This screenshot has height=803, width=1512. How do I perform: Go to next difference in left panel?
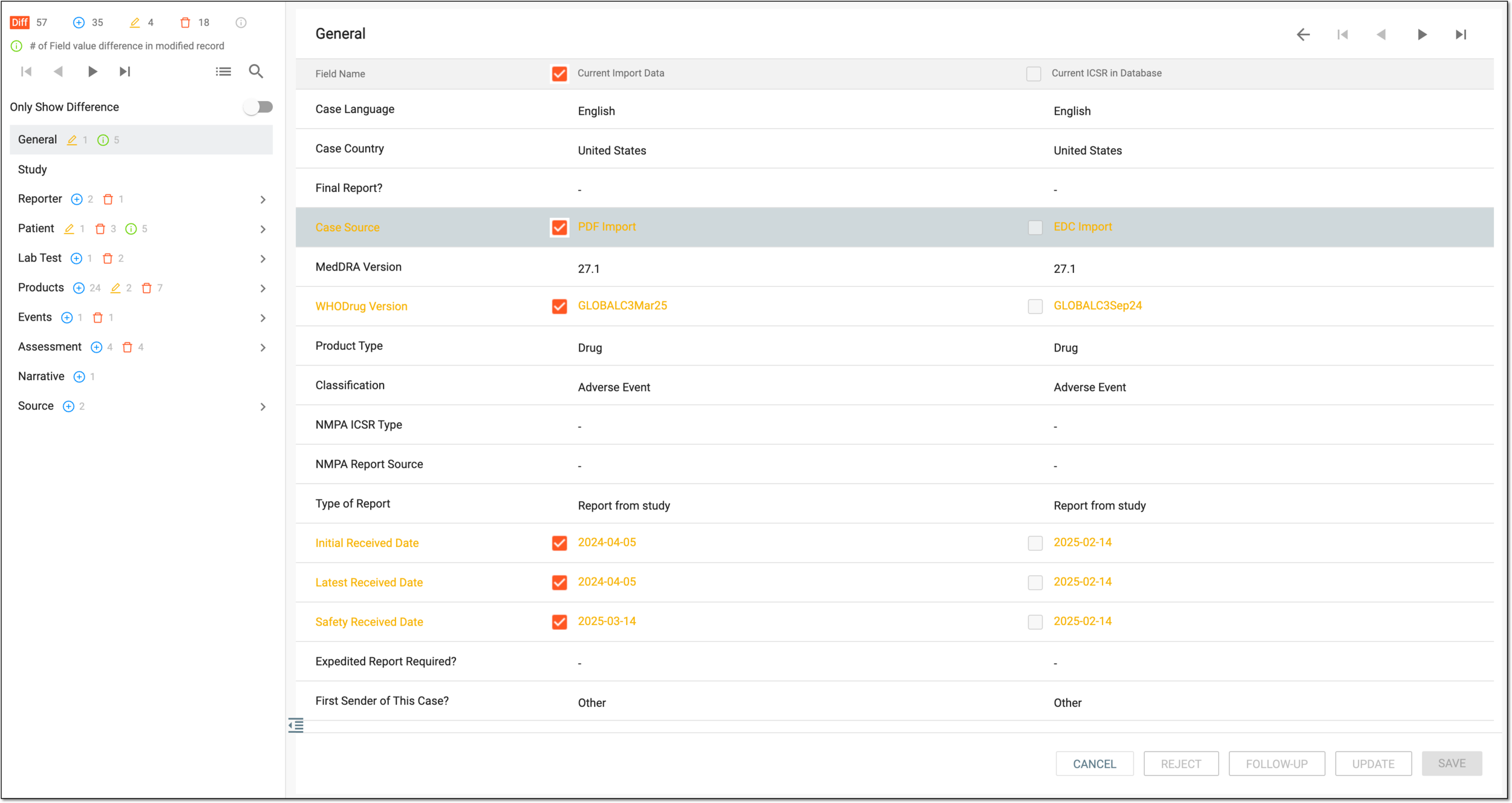92,71
